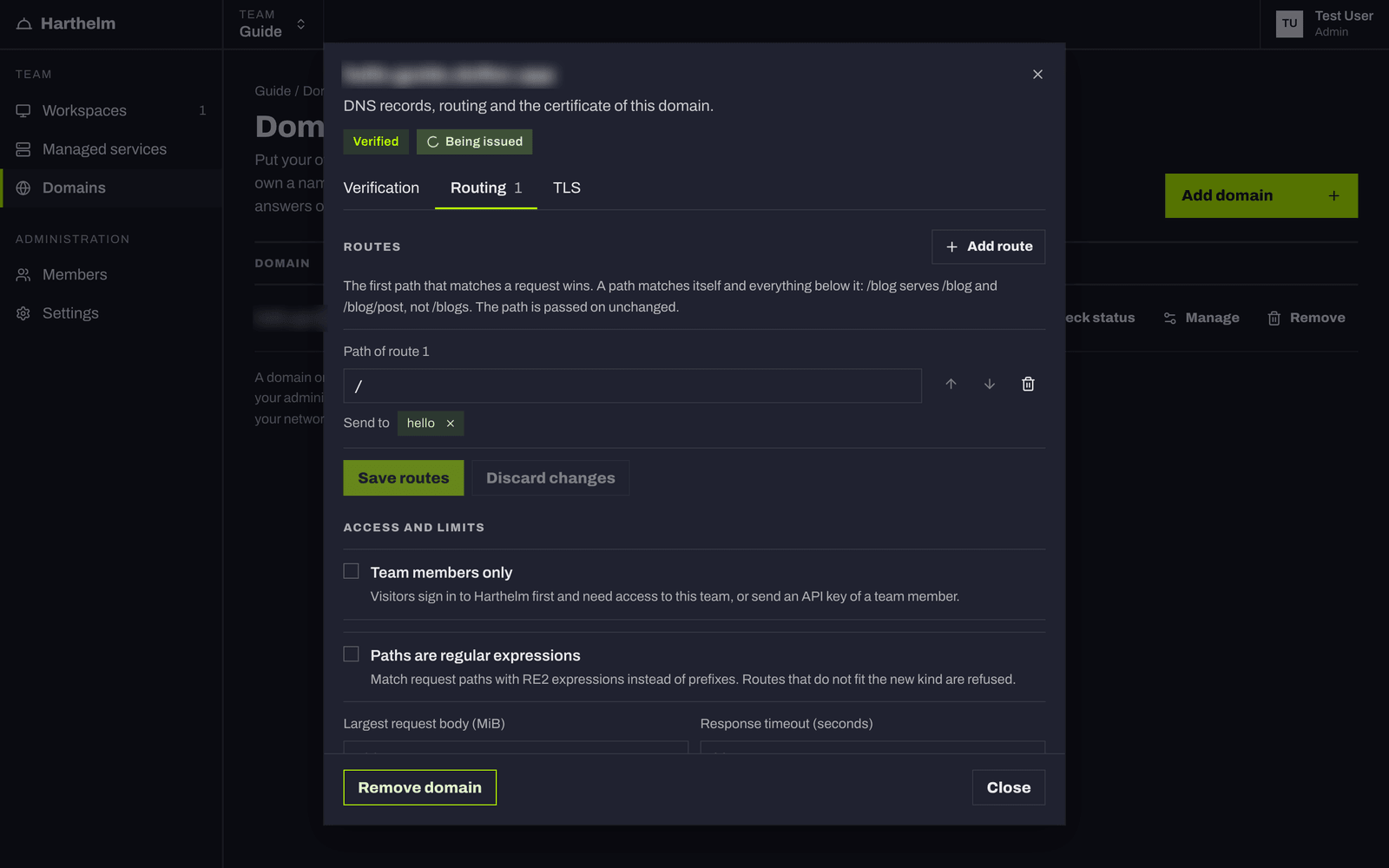
Task: Enable Team members only checkbox
Action: pos(351,571)
